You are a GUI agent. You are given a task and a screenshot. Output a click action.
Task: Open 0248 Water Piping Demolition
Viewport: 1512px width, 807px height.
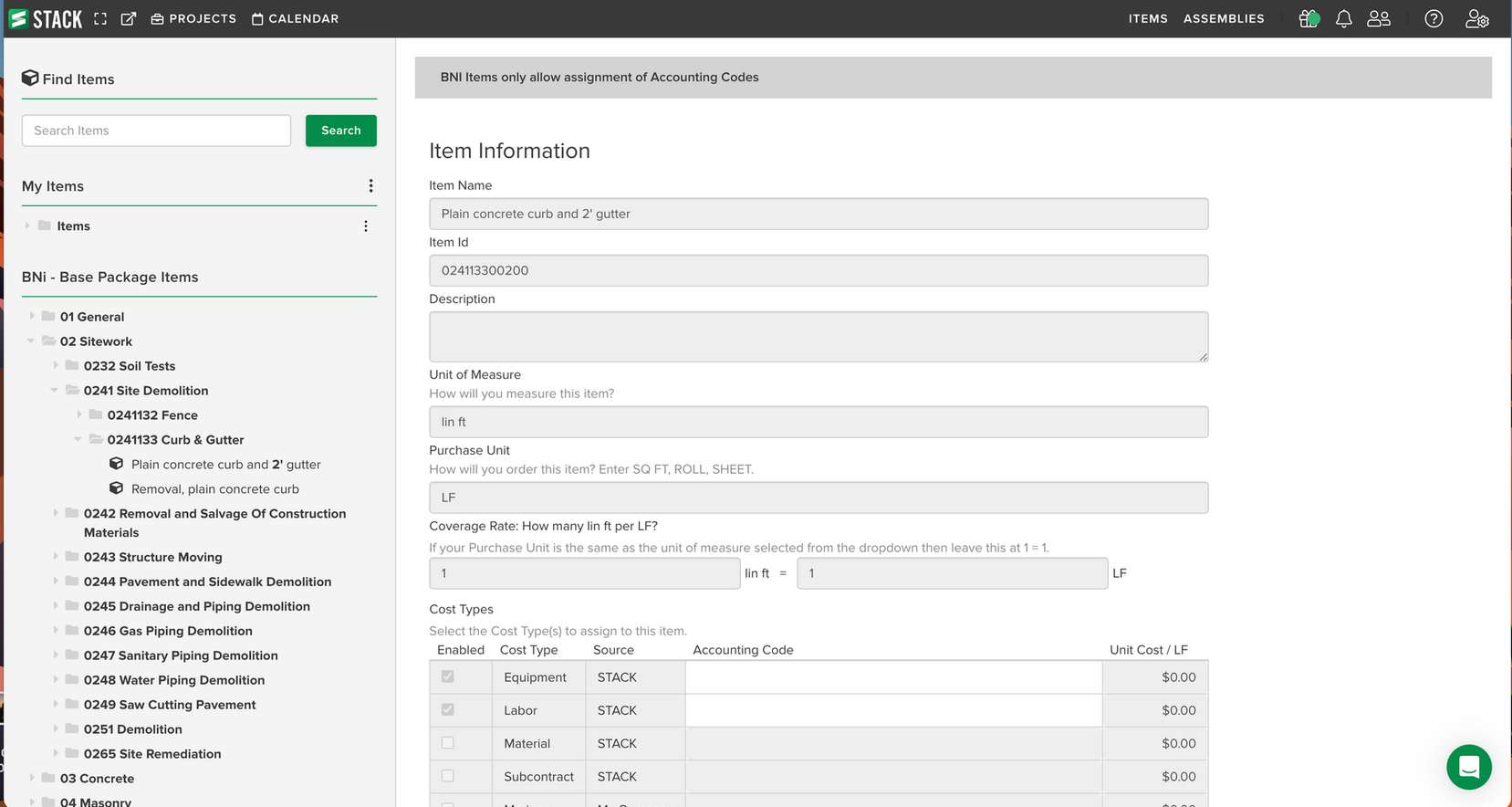(x=174, y=680)
